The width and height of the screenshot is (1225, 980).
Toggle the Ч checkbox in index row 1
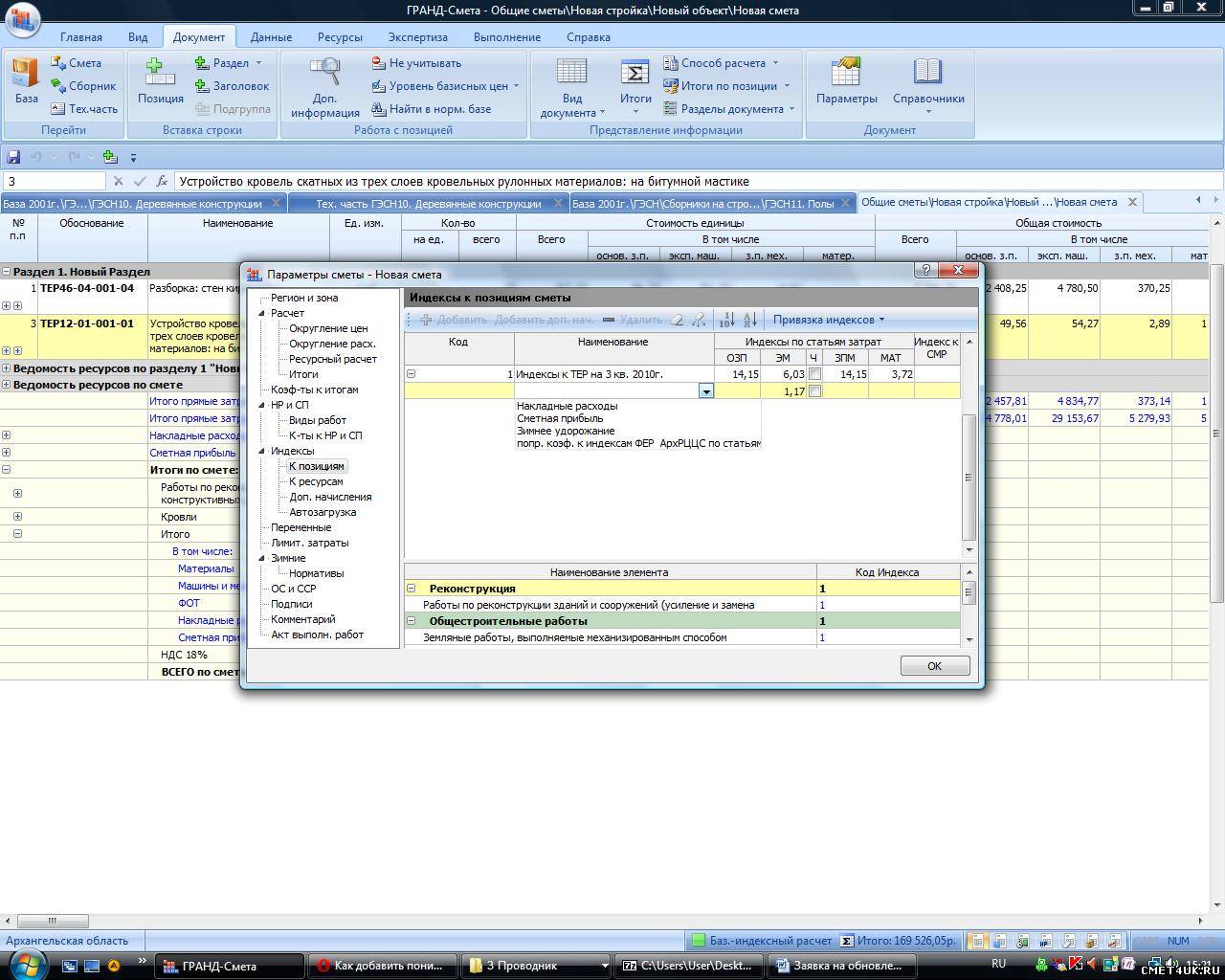814,374
